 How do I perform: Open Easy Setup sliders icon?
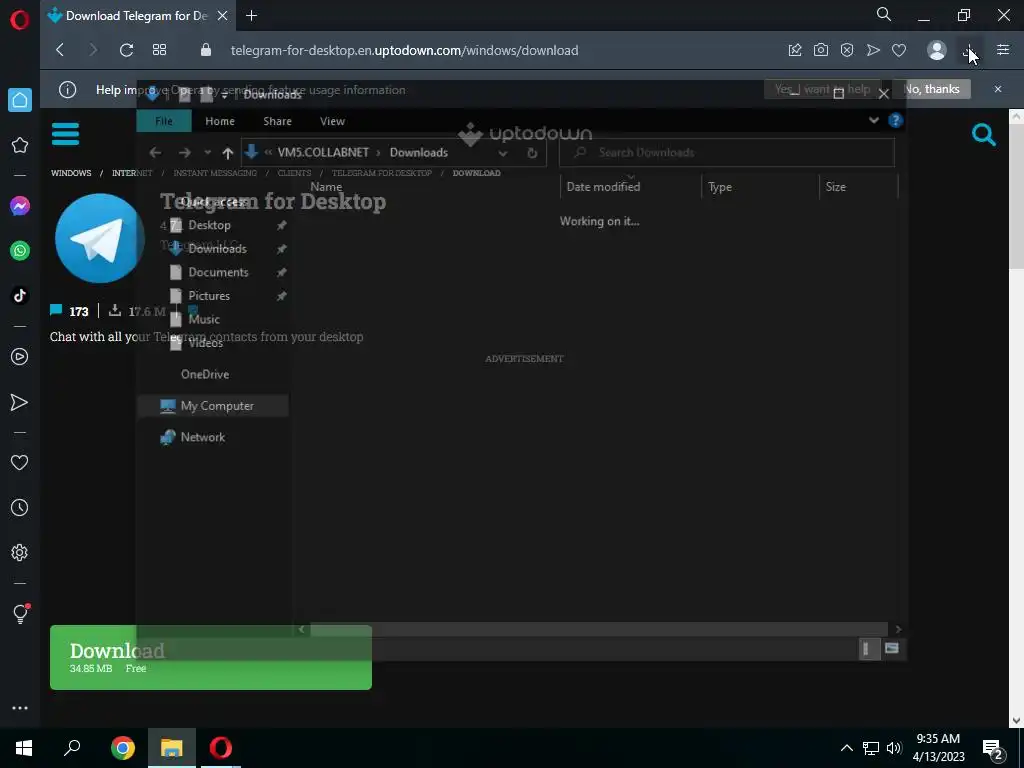[1003, 50]
